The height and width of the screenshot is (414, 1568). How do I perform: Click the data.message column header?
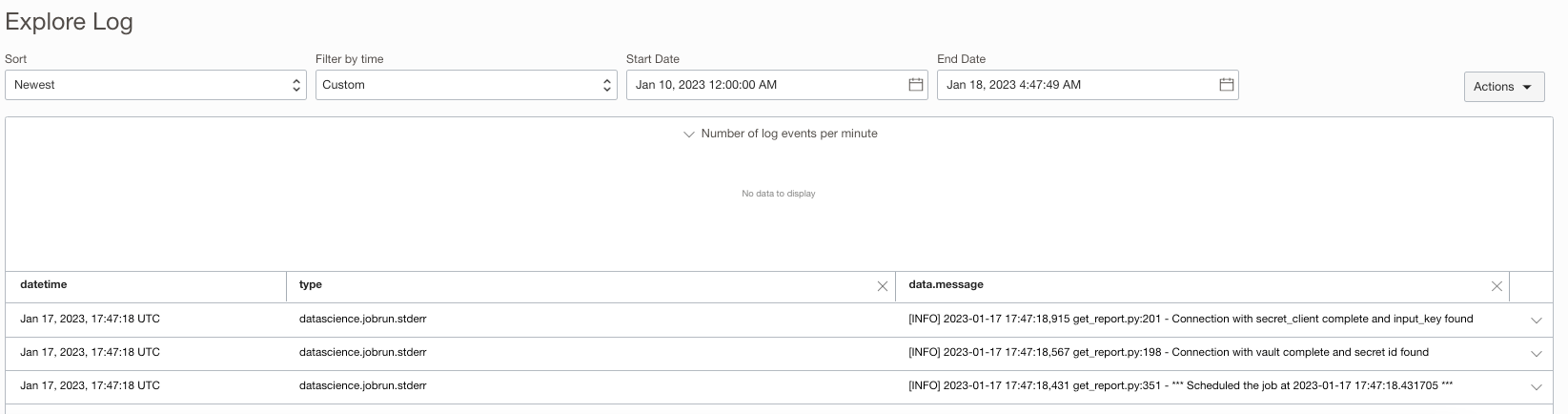(946, 284)
